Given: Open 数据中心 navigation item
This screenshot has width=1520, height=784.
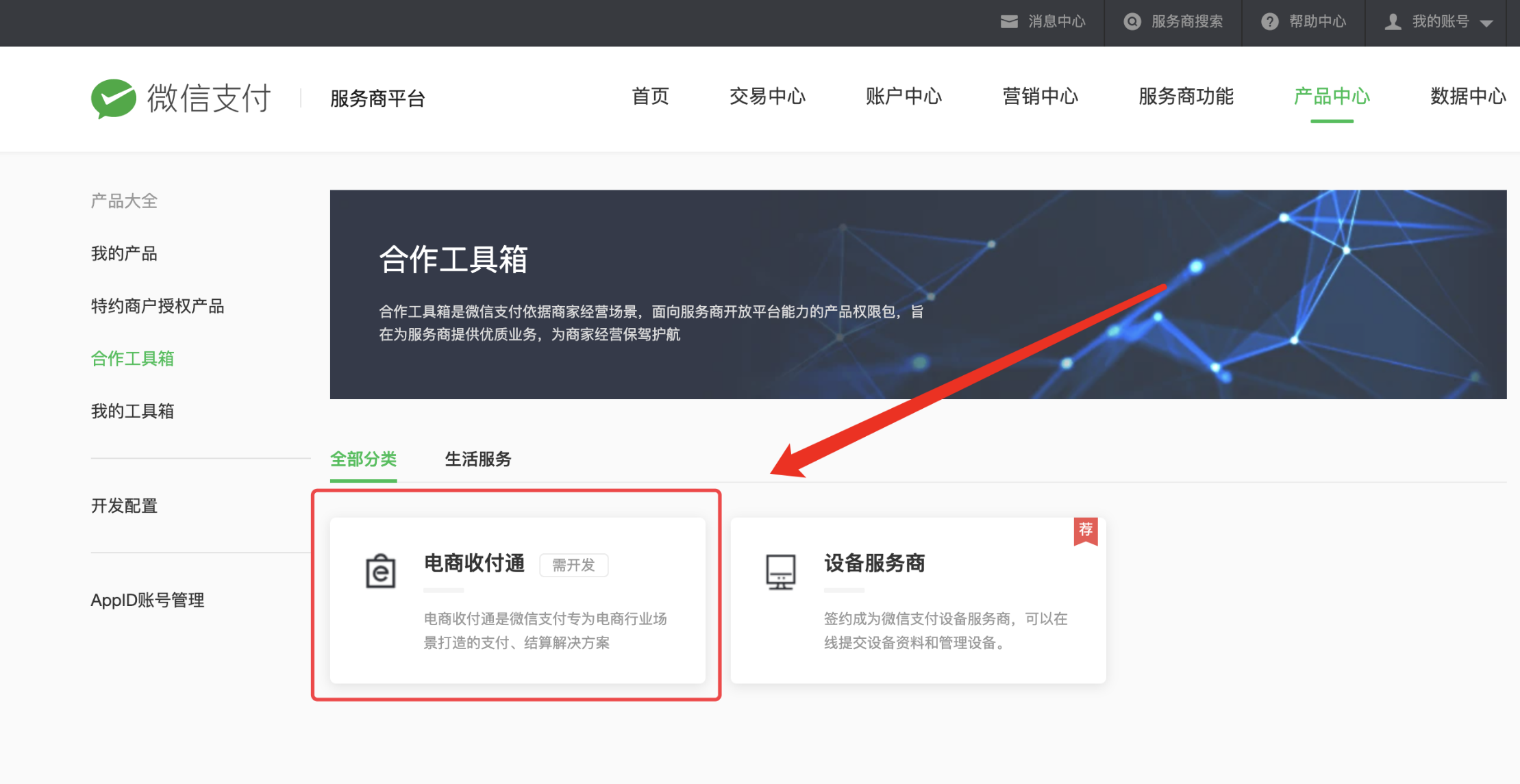Looking at the screenshot, I should pos(1467,97).
